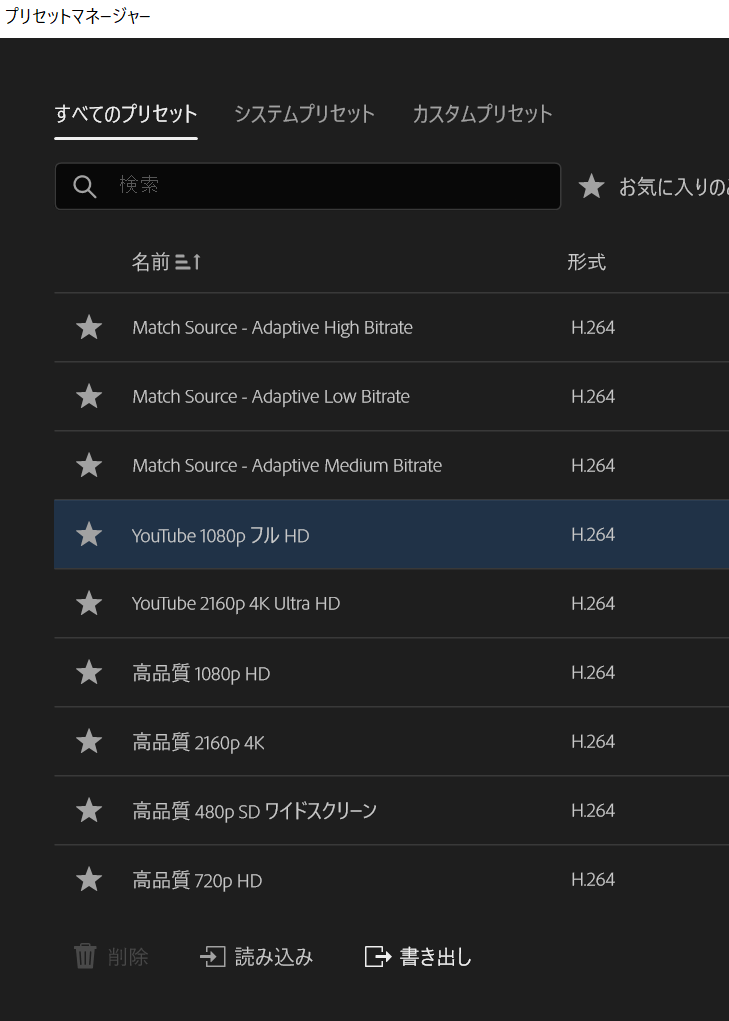The width and height of the screenshot is (729, 1021).
Task: Toggle star for Match Source Adaptive High Bitrate
Action: click(x=89, y=327)
